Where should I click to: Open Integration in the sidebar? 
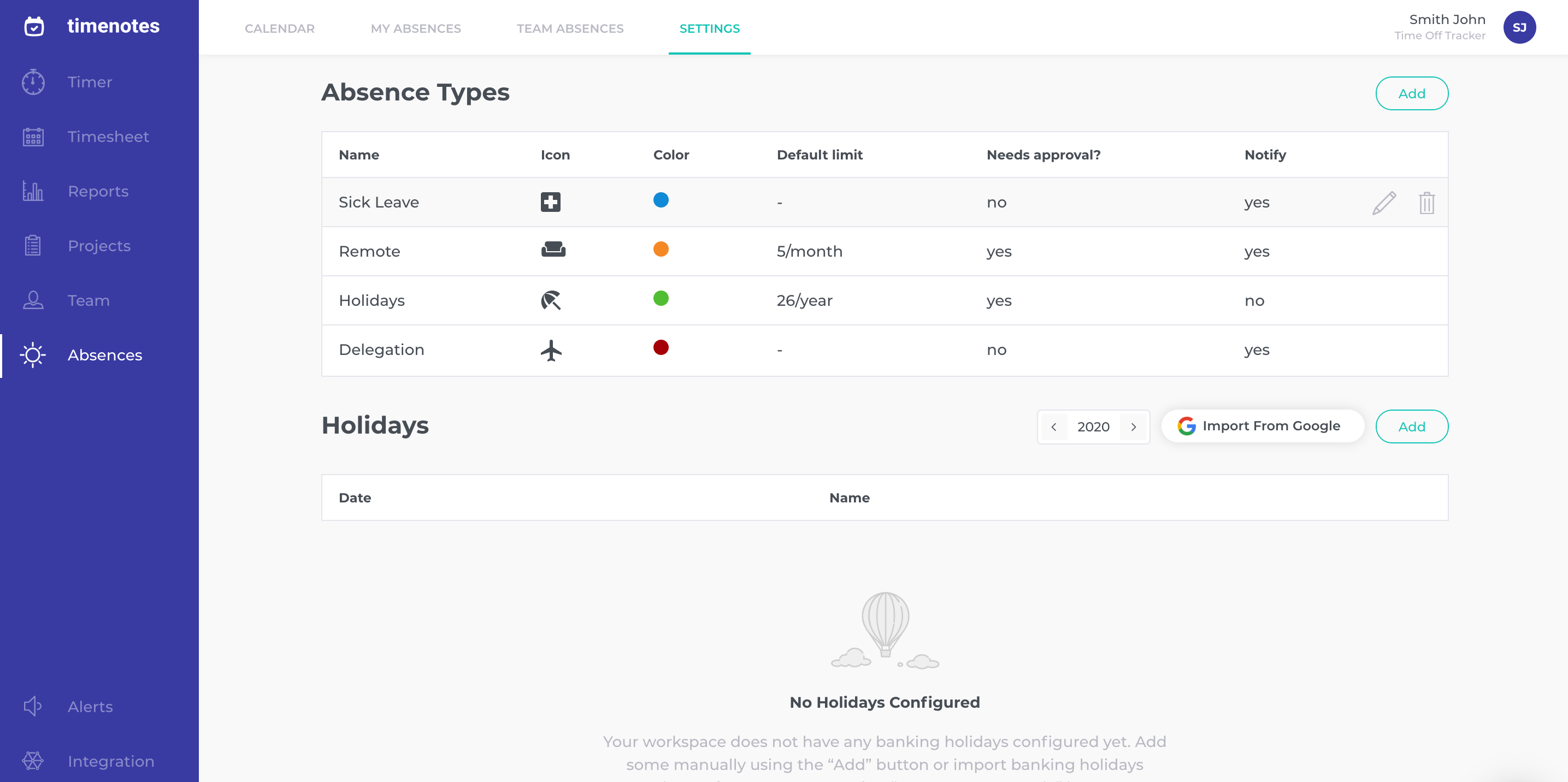click(x=111, y=761)
